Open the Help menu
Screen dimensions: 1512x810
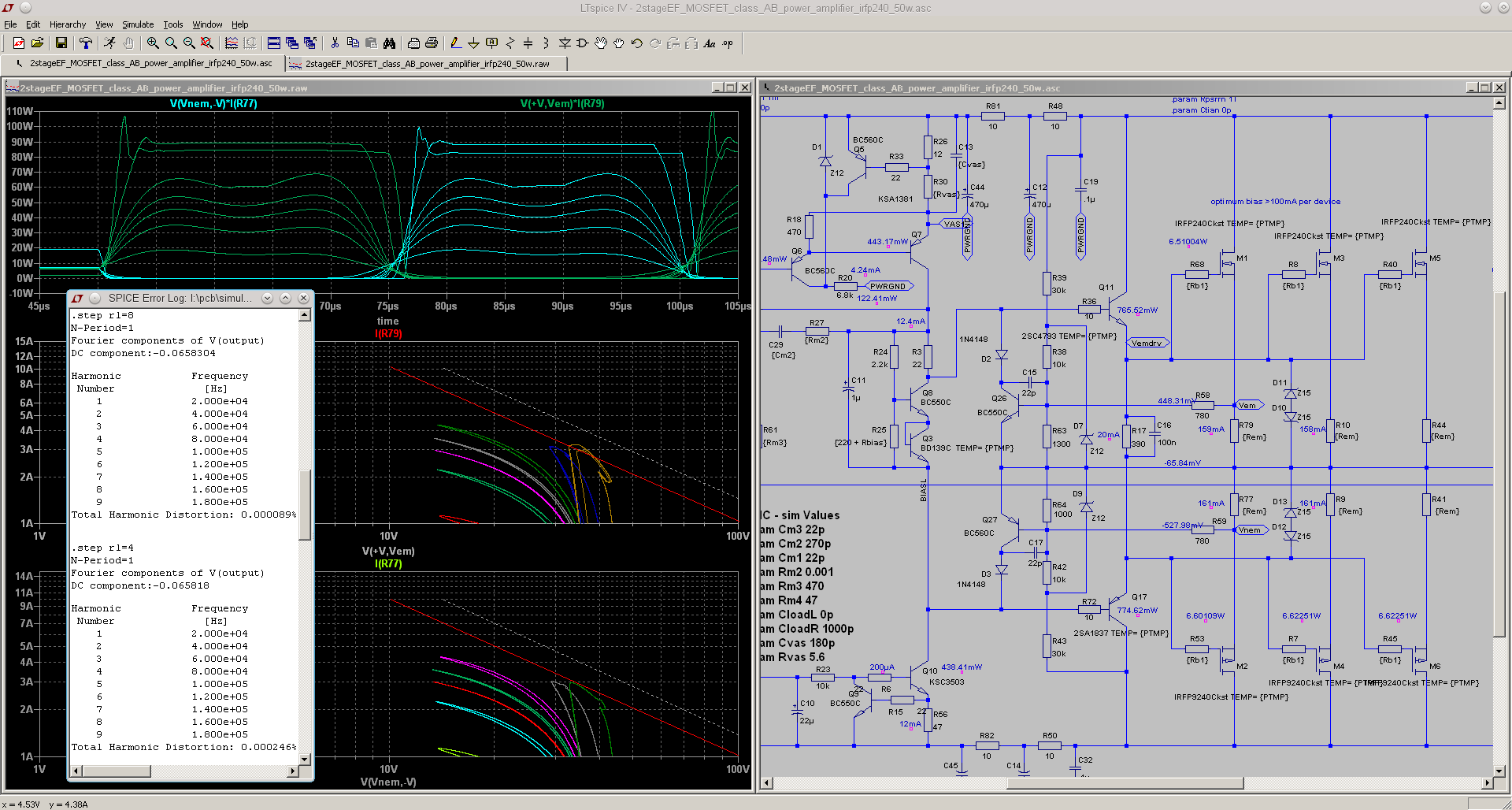pos(240,24)
